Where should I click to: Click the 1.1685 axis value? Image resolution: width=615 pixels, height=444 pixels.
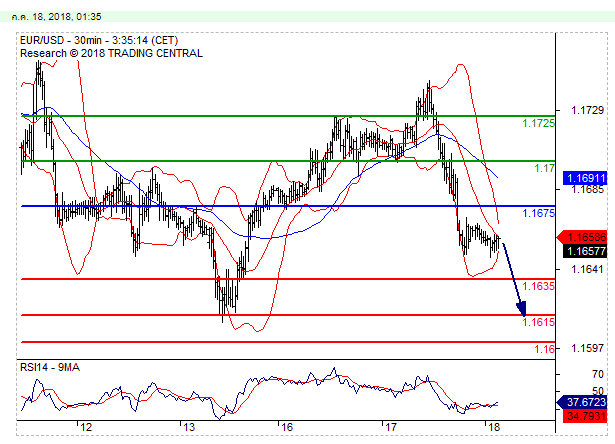pos(587,190)
